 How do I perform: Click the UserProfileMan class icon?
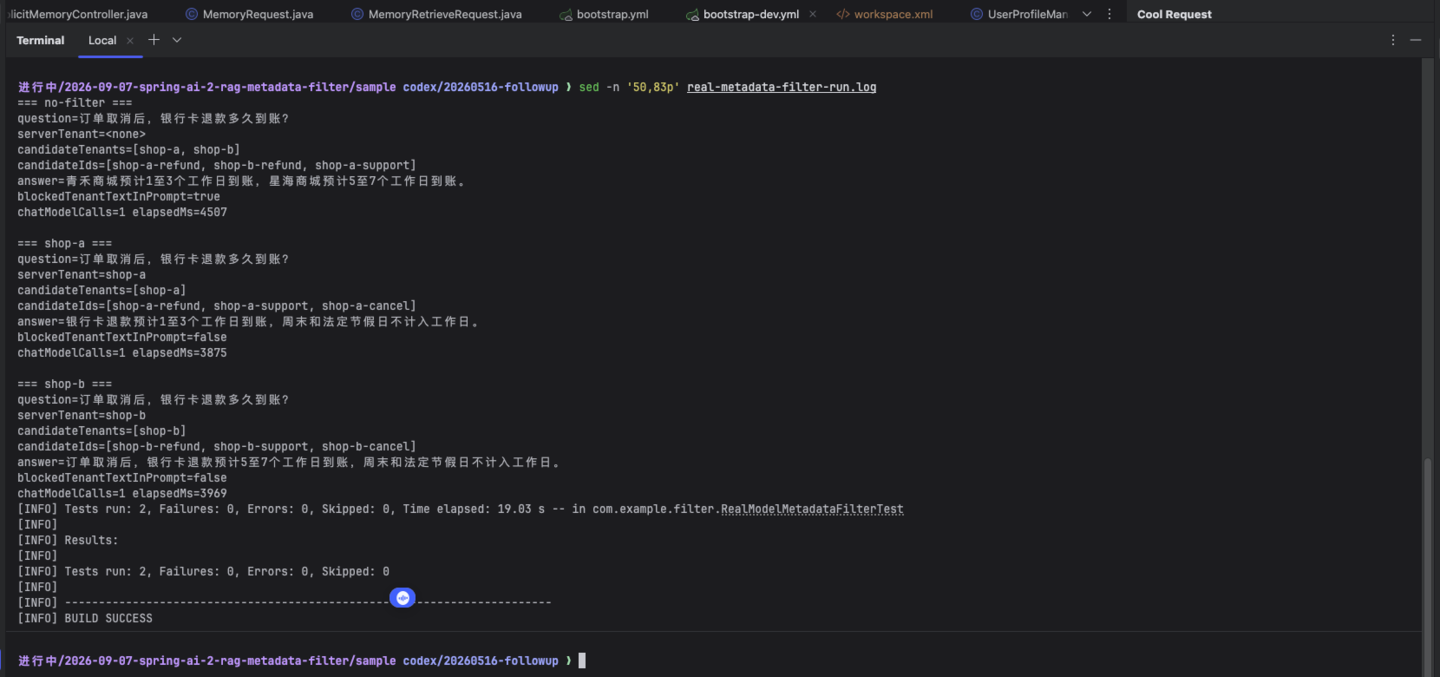pyautogui.click(x=977, y=14)
